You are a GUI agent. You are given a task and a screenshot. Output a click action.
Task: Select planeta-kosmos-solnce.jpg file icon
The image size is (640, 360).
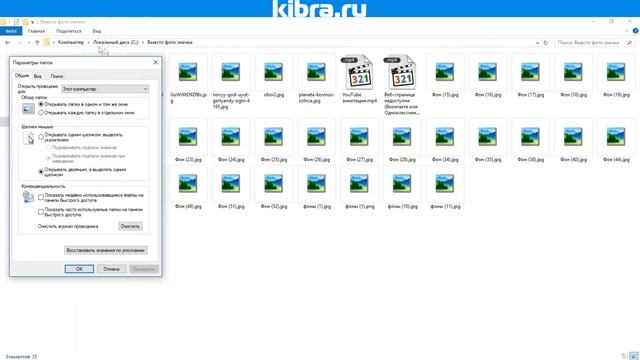[316, 79]
